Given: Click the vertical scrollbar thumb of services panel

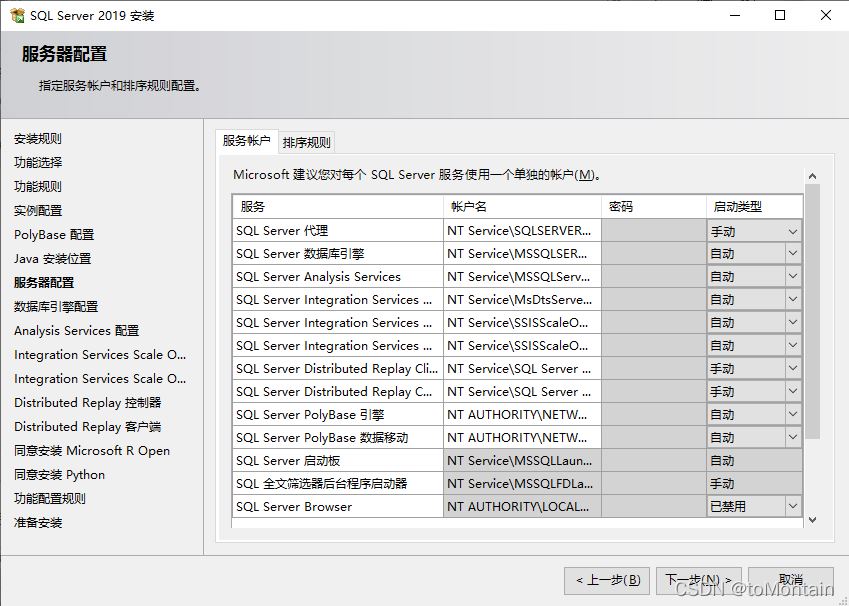Looking at the screenshot, I should [812, 311].
